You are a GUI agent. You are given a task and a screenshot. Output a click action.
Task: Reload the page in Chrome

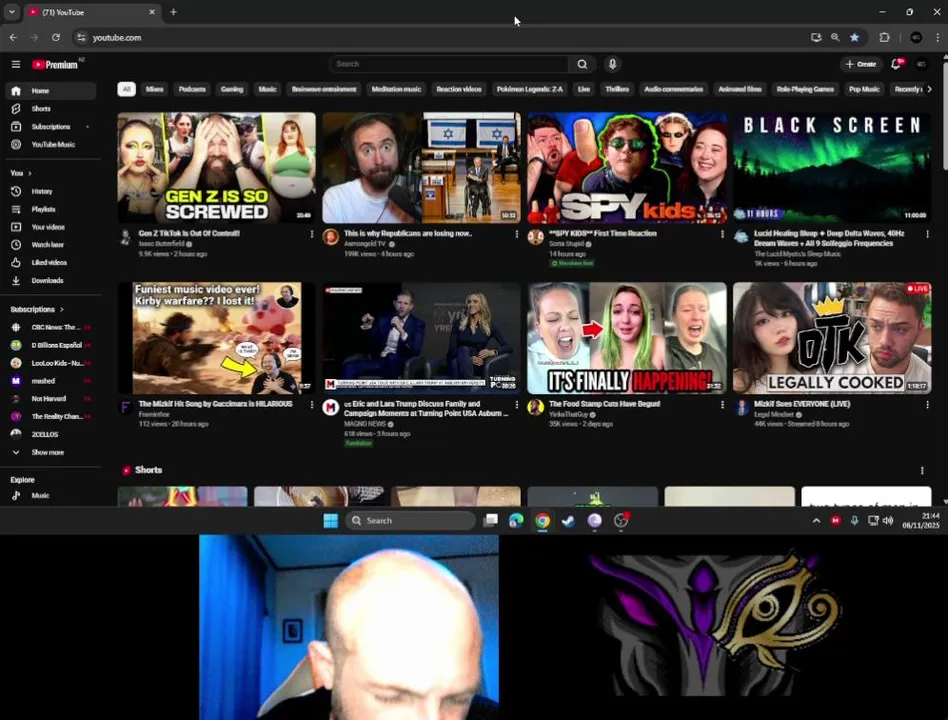[56, 37]
